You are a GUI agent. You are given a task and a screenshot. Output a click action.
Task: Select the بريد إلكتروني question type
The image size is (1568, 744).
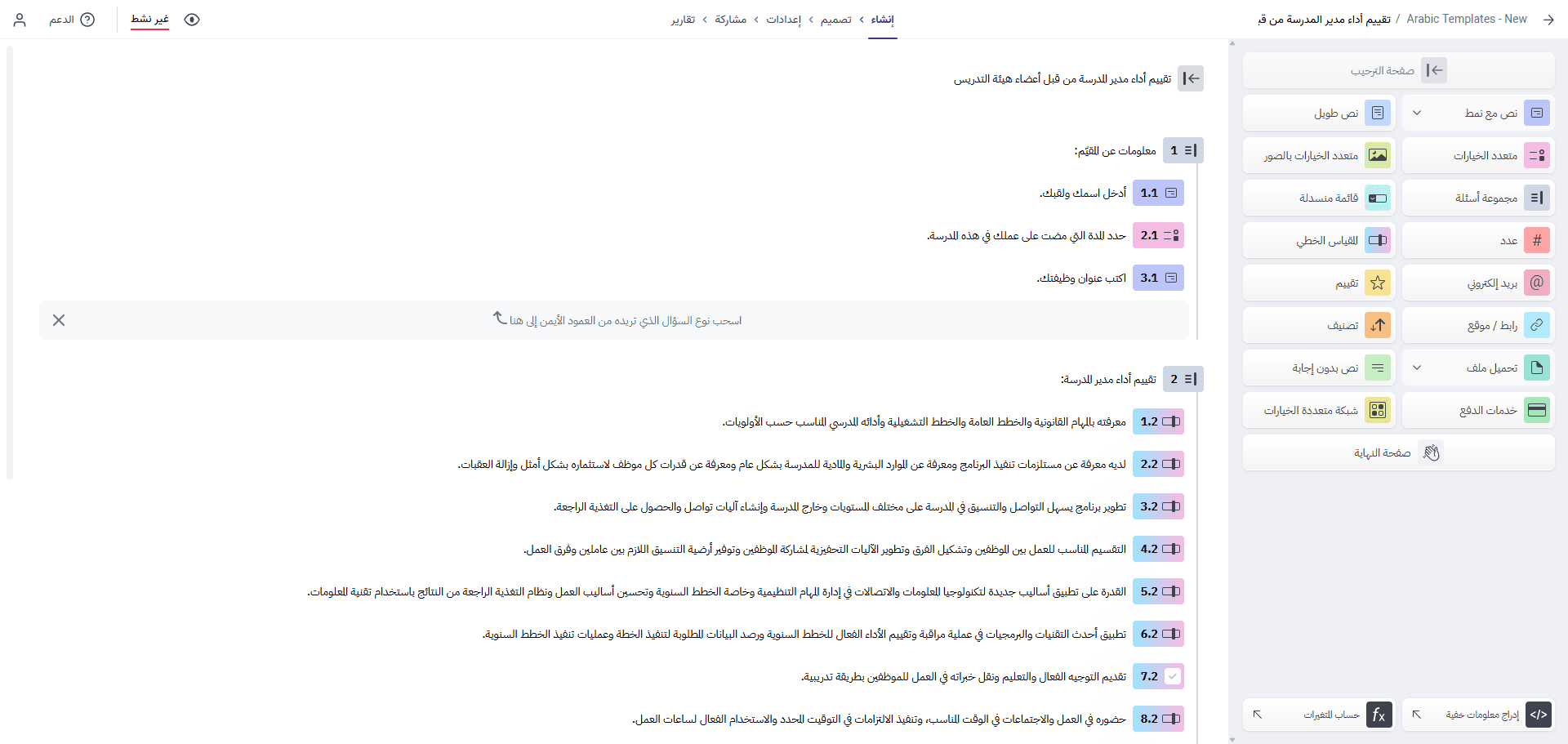point(1478,283)
